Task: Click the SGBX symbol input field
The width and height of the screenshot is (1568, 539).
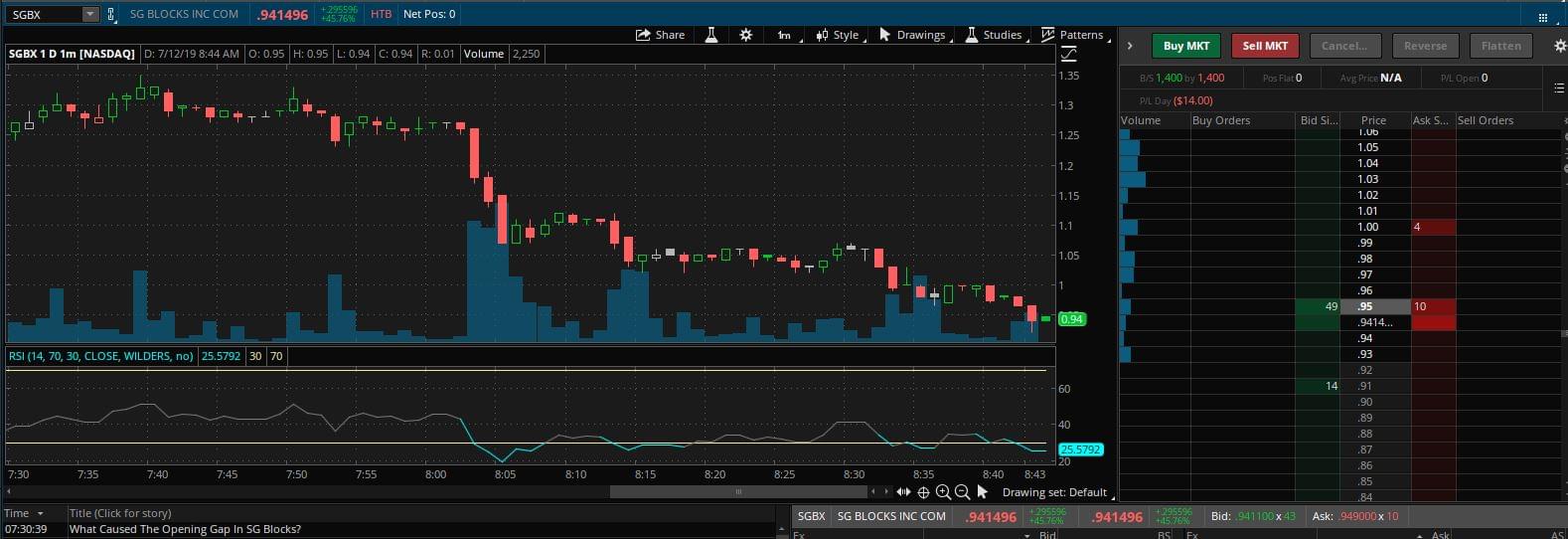Action: point(43,14)
